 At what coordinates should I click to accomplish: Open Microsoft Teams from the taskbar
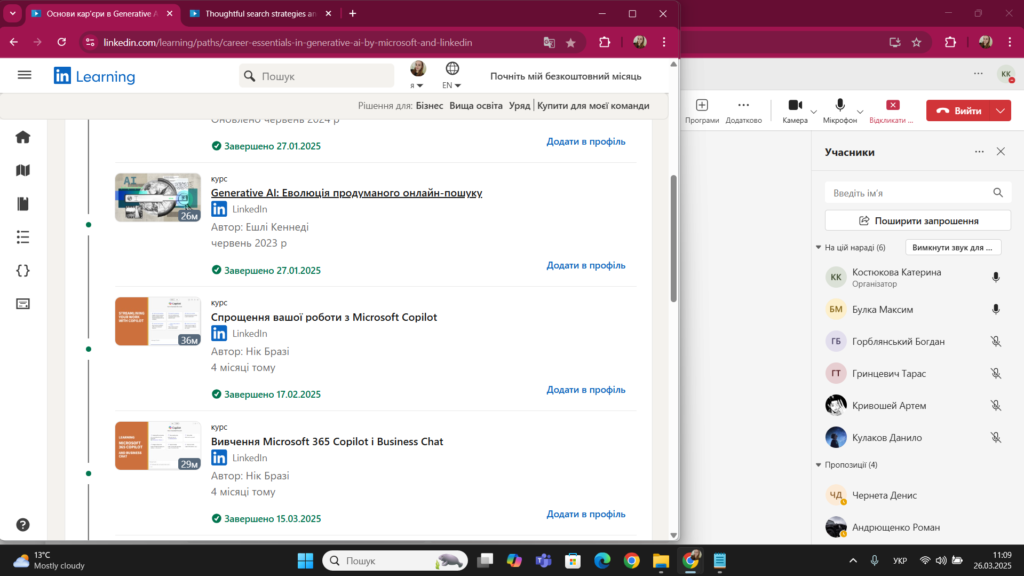coord(543,560)
